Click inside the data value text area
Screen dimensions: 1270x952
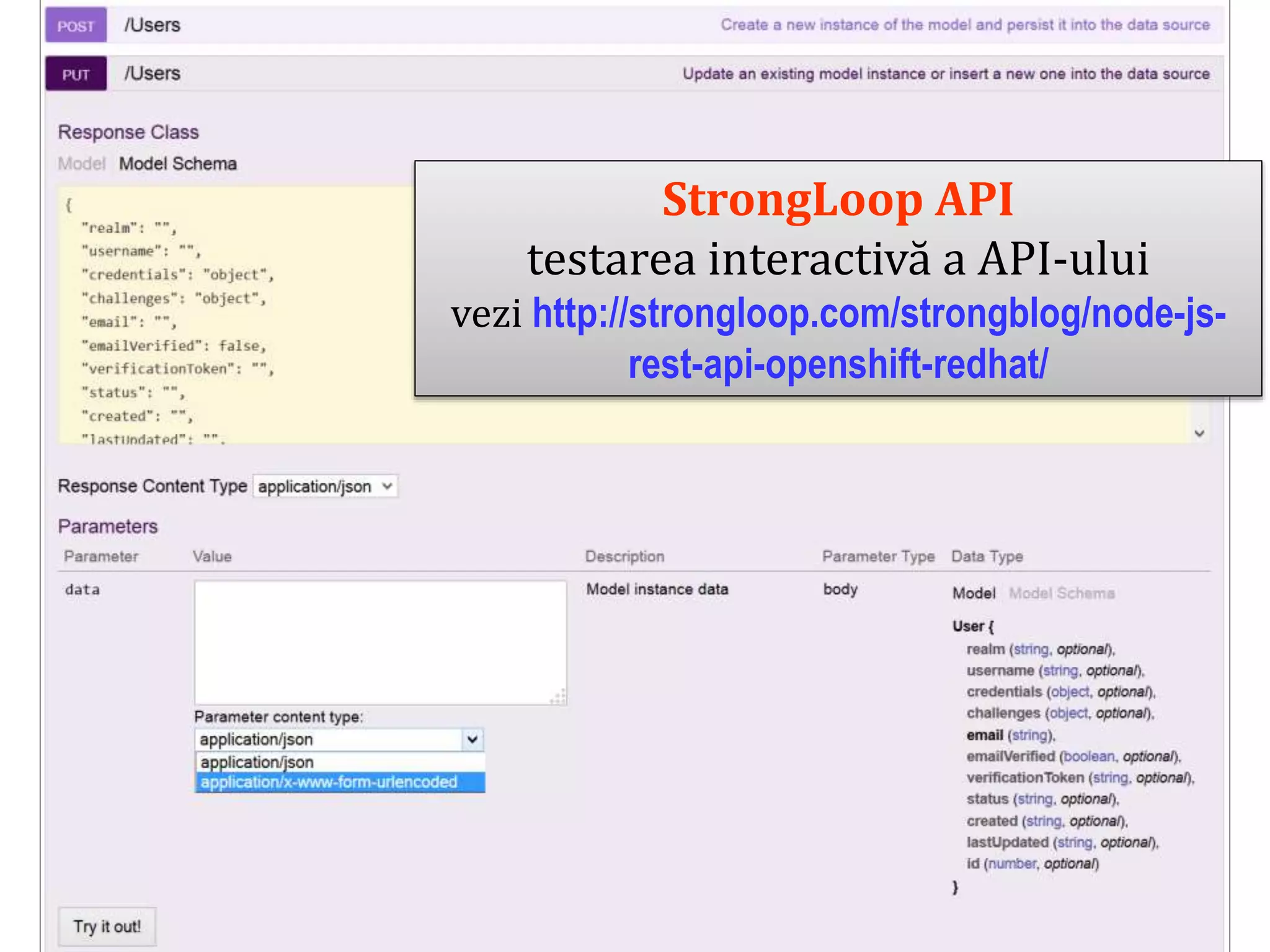380,641
